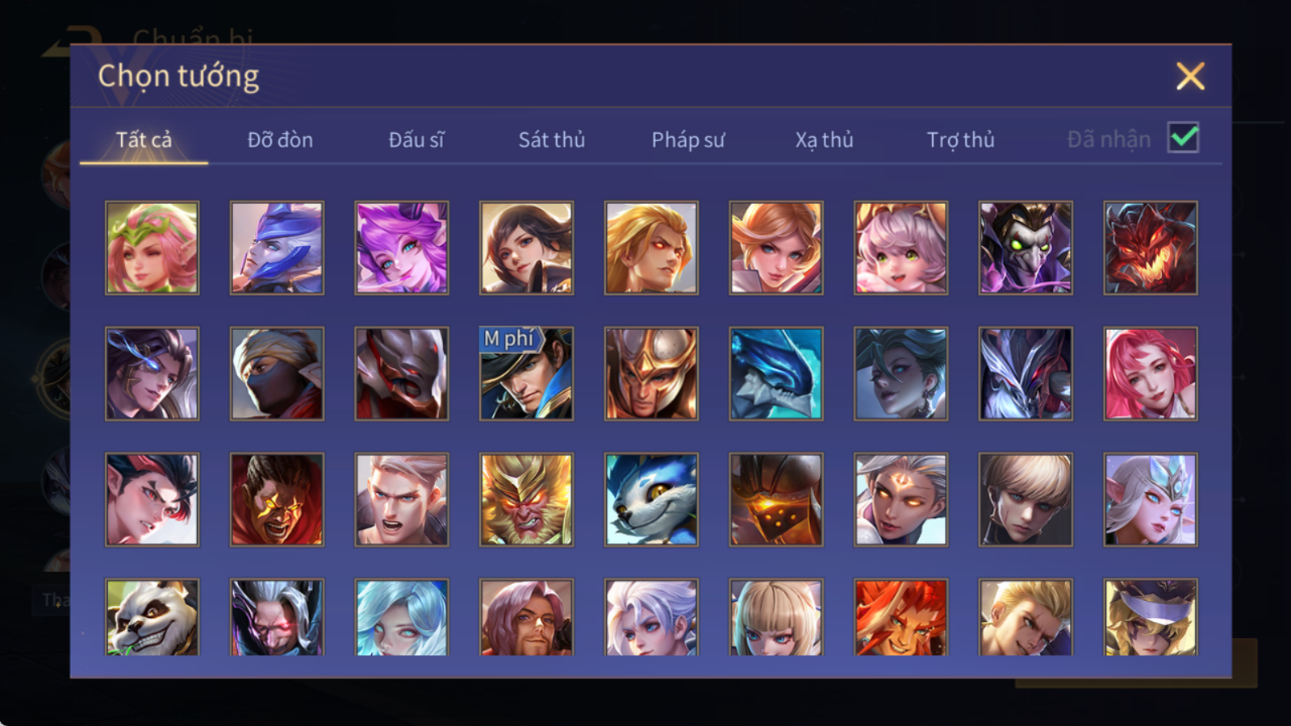The width and height of the screenshot is (1291, 726).
Task: Switch to the Xạ thủ tab
Action: click(x=824, y=140)
